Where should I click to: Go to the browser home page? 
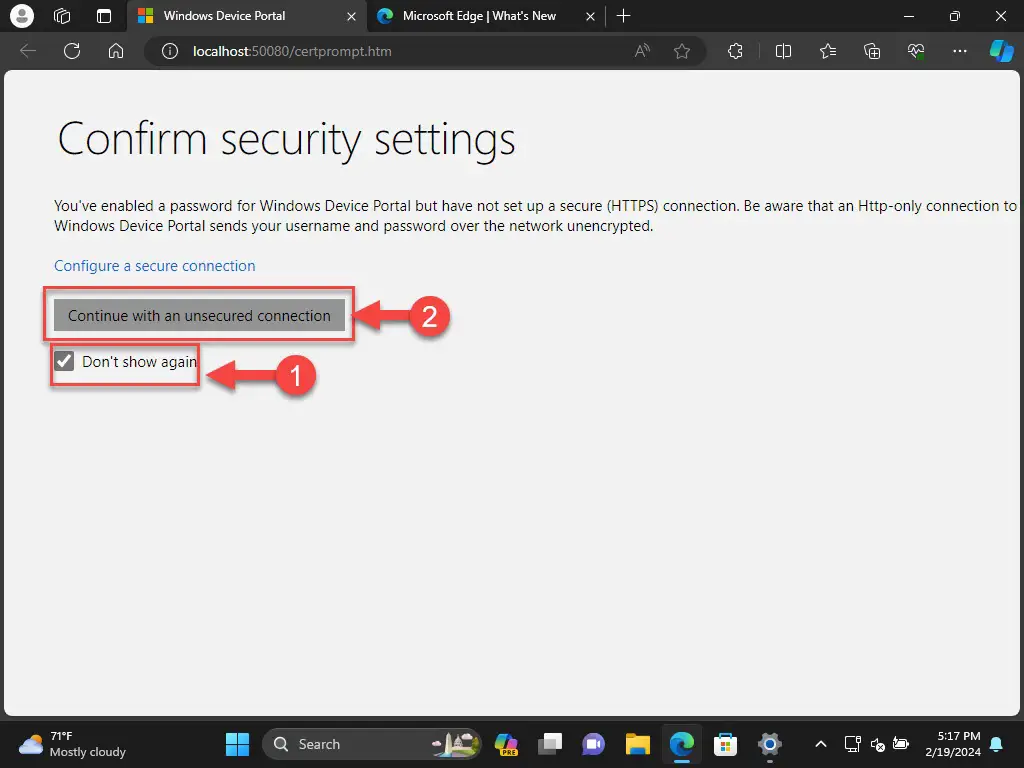pyautogui.click(x=116, y=51)
